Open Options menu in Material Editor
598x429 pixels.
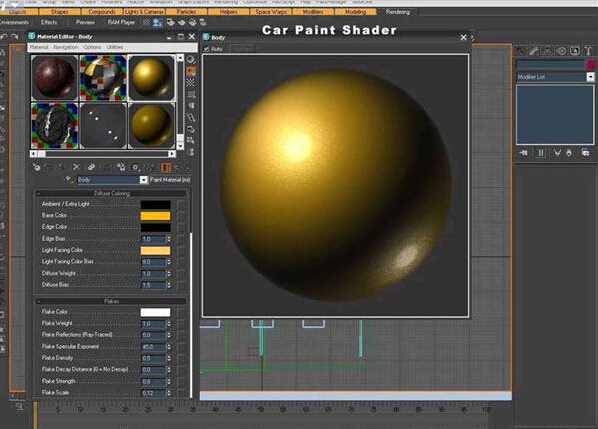point(92,47)
